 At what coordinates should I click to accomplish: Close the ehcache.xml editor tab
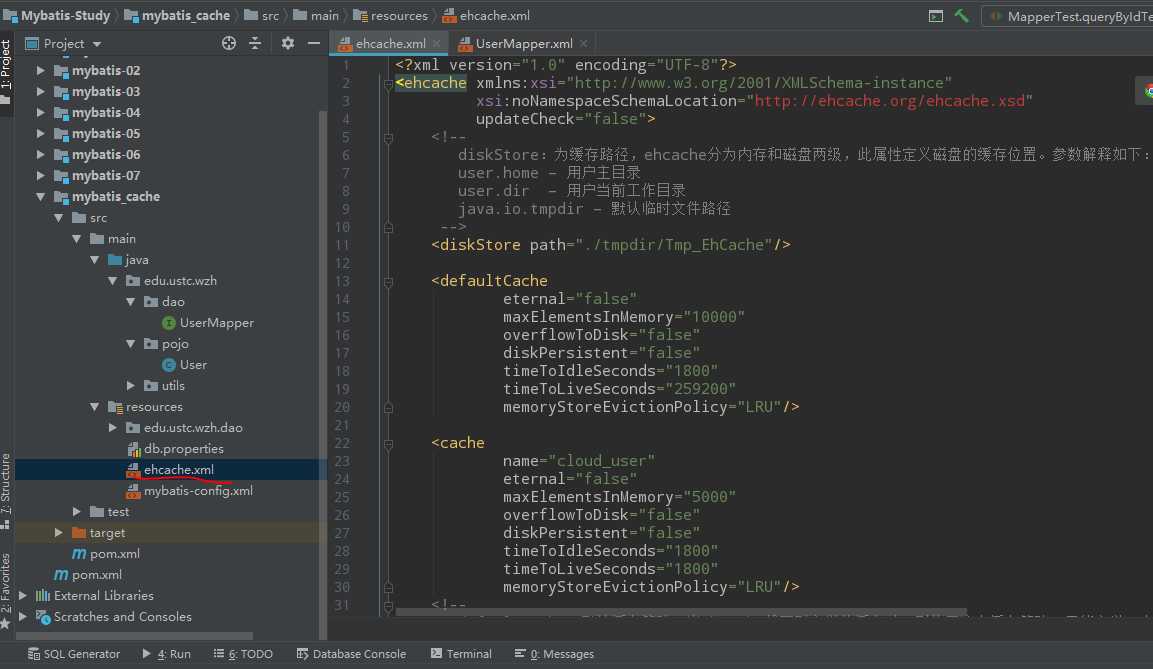point(437,43)
